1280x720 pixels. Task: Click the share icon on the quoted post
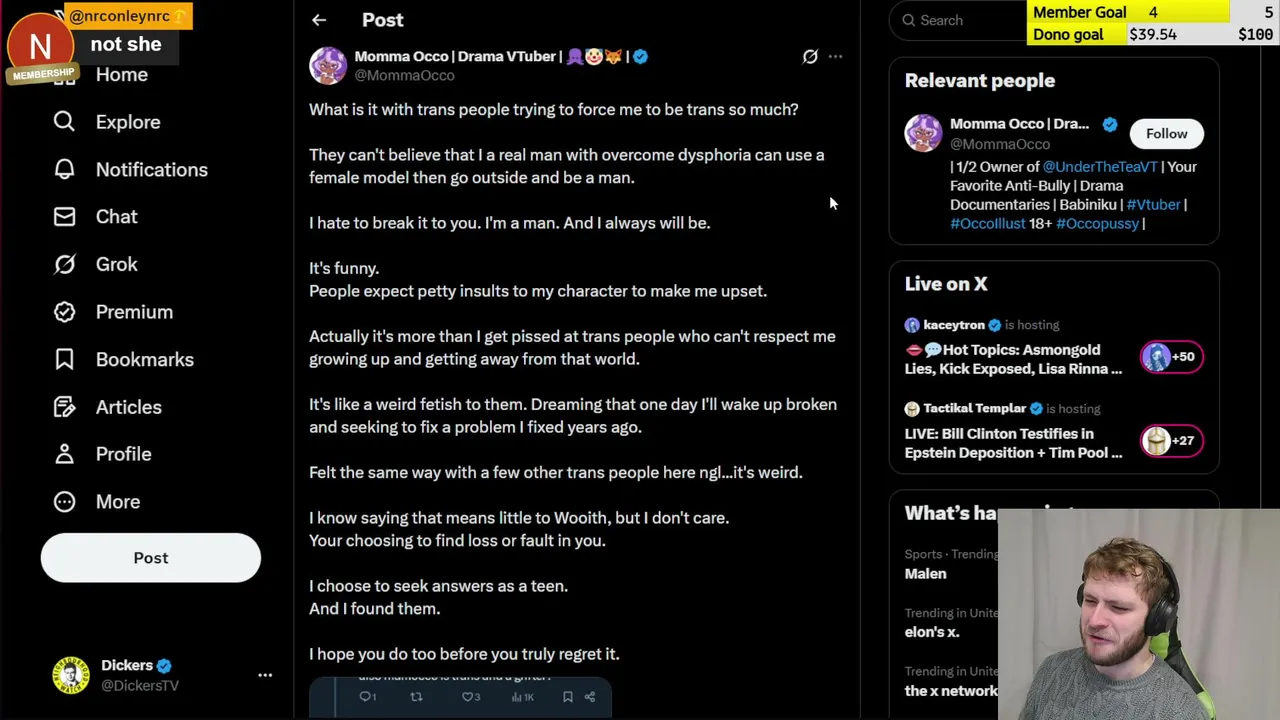tap(590, 697)
